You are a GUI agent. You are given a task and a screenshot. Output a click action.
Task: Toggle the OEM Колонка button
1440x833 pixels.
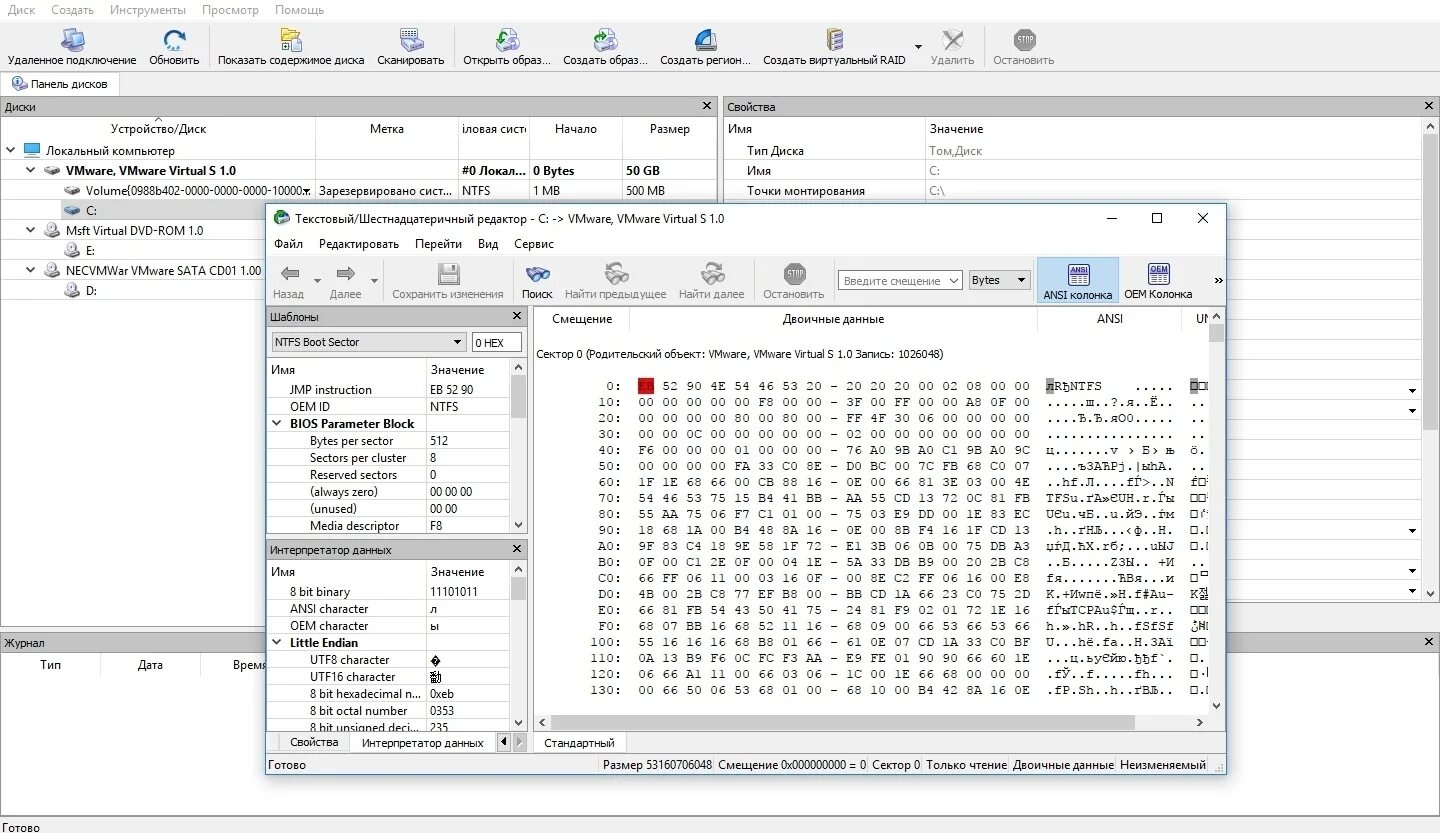[1158, 280]
